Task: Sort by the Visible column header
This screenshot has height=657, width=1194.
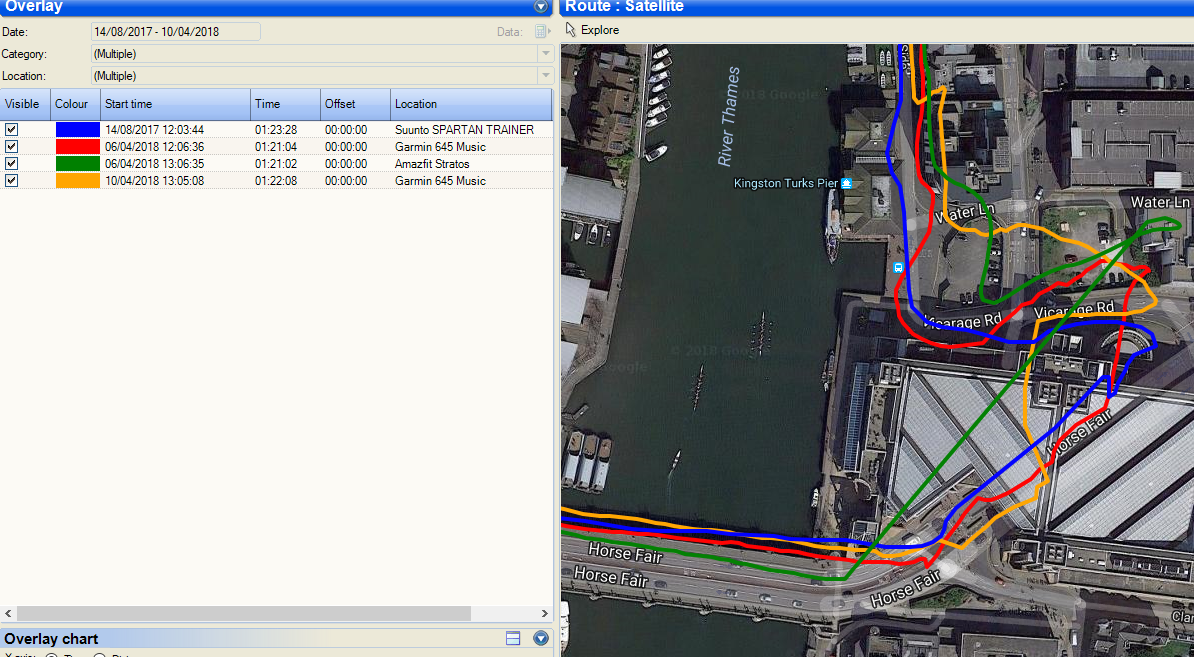Action: 25,104
